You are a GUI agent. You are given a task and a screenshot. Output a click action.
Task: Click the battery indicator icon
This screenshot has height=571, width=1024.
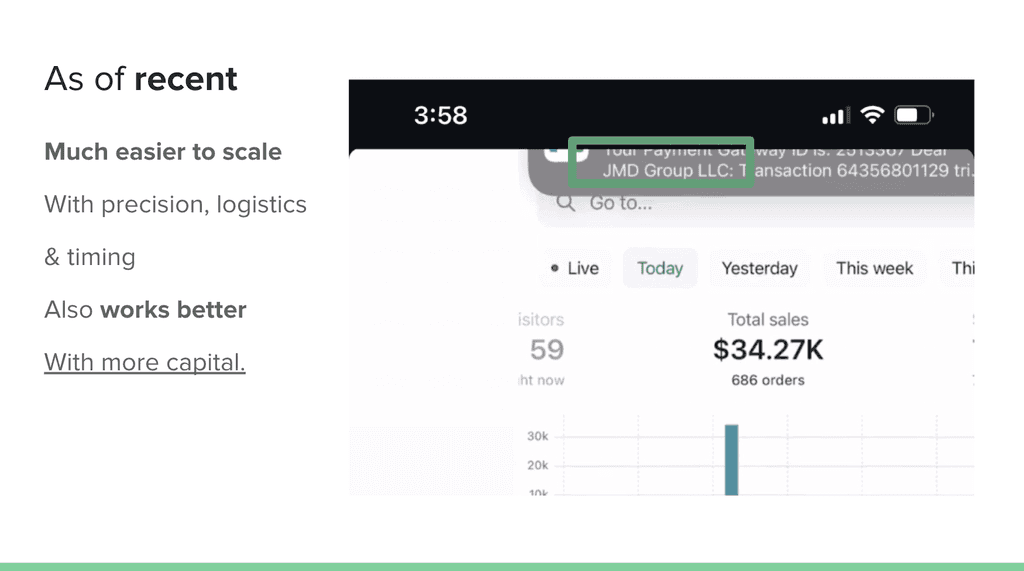click(914, 116)
